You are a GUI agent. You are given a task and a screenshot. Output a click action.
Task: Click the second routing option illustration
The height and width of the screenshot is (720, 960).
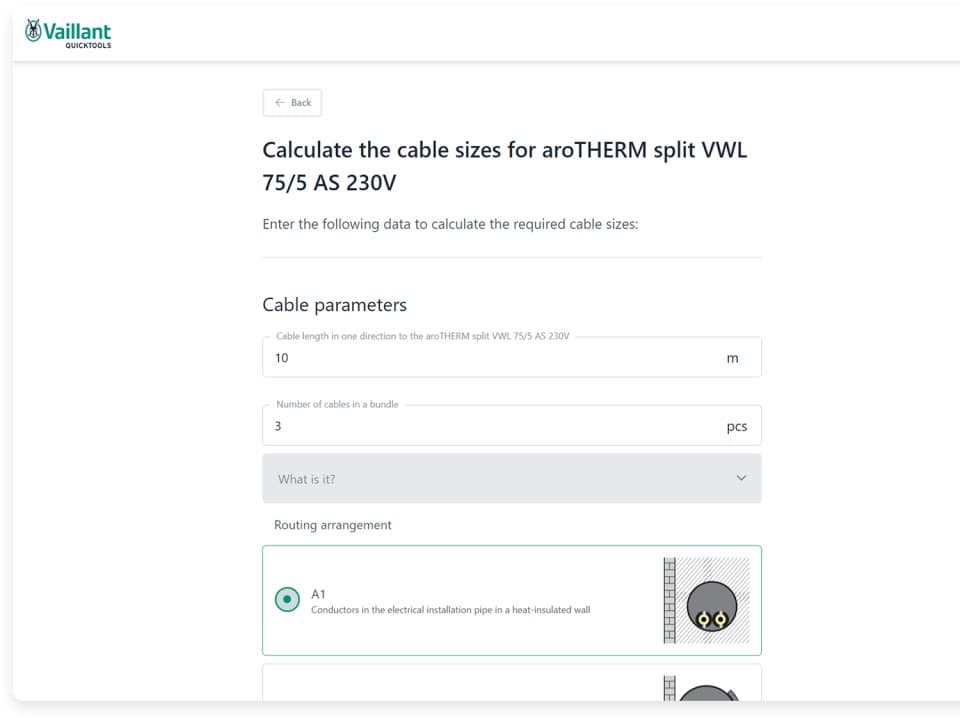(x=706, y=690)
